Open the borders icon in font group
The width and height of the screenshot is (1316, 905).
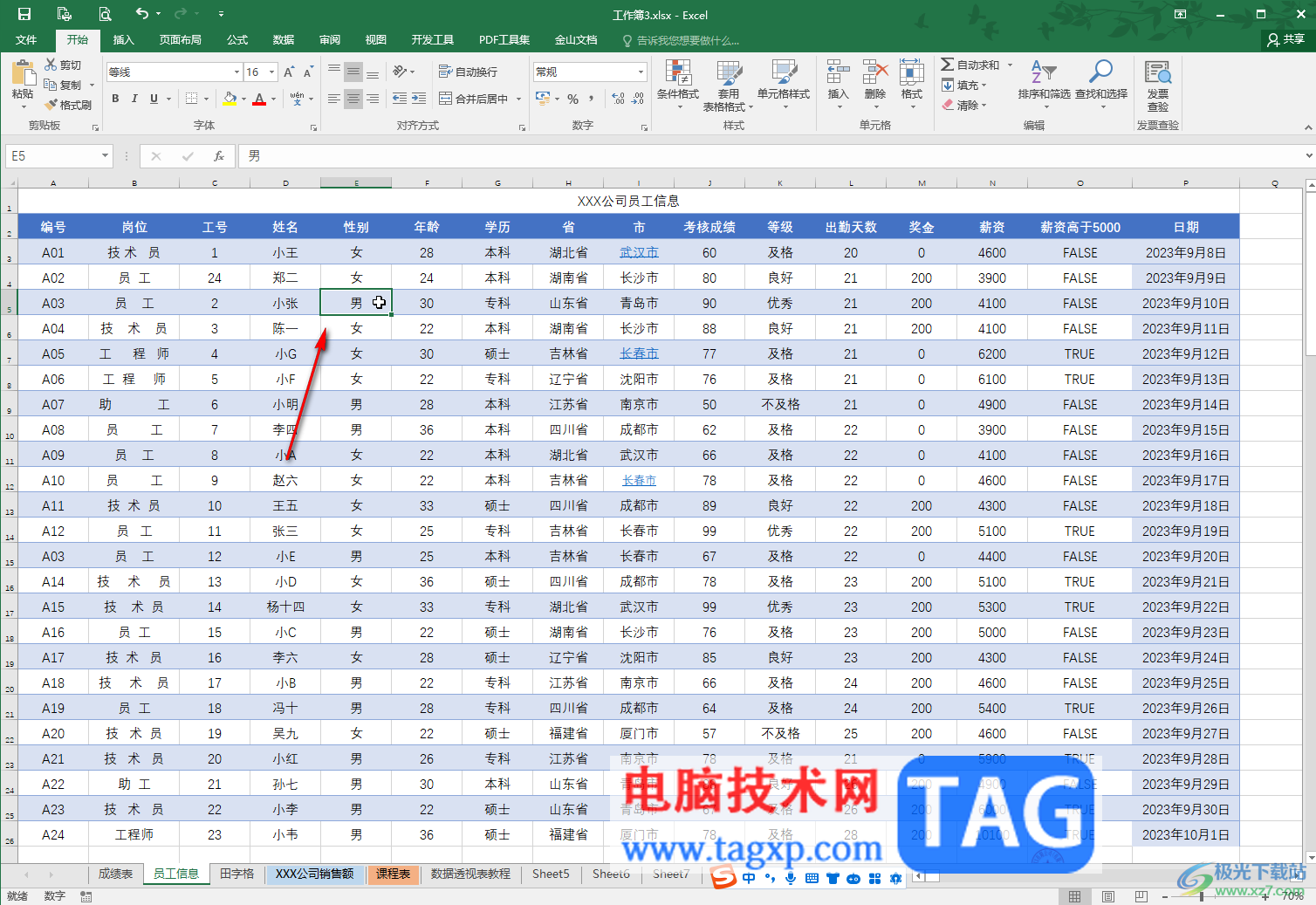click(192, 99)
